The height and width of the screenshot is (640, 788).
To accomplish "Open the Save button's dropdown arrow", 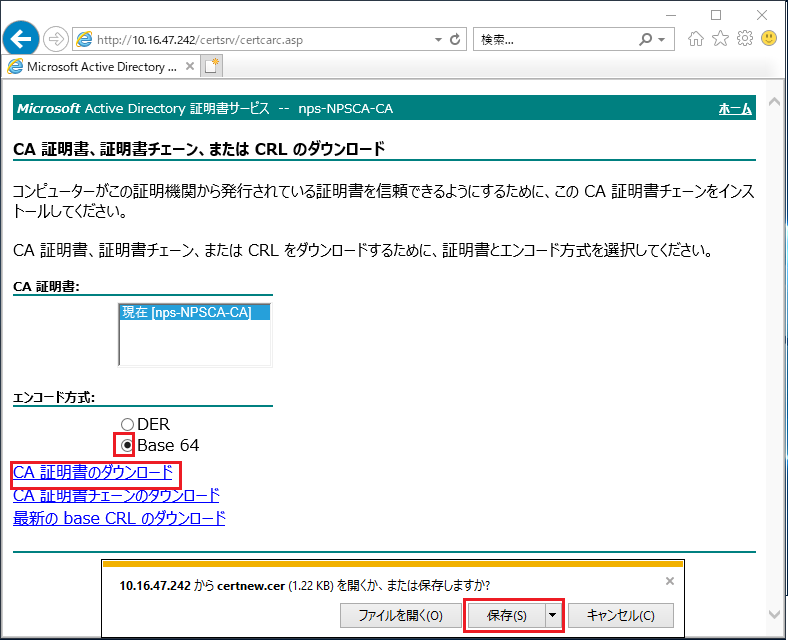I will 553,615.
